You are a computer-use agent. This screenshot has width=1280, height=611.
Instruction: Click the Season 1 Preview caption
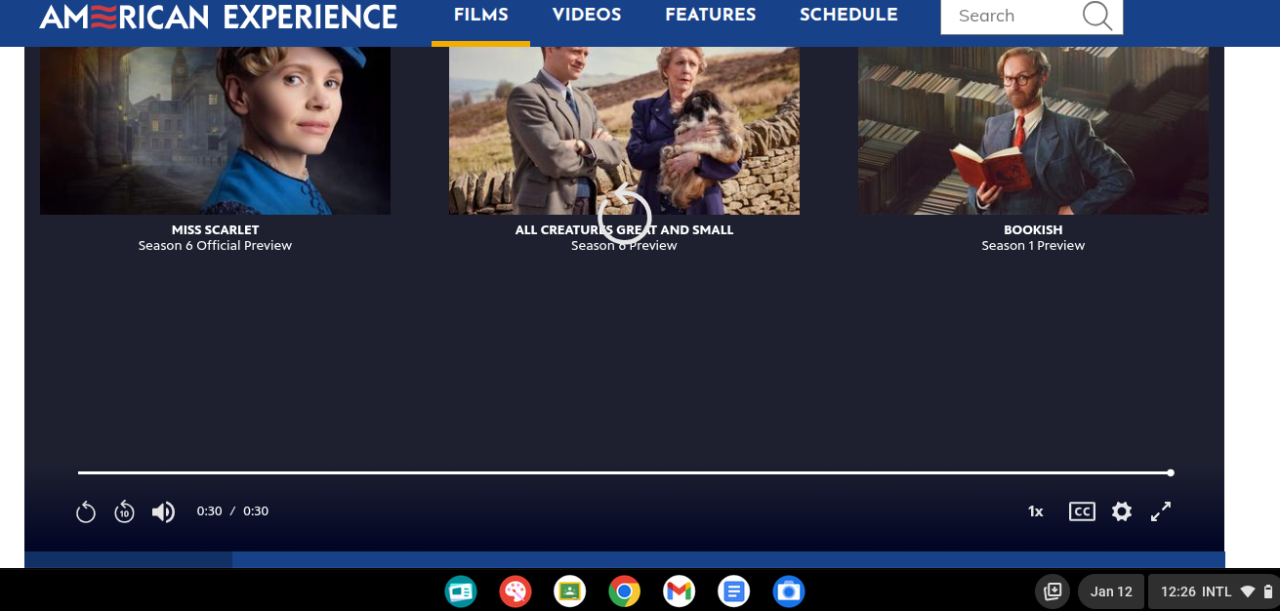(1033, 246)
